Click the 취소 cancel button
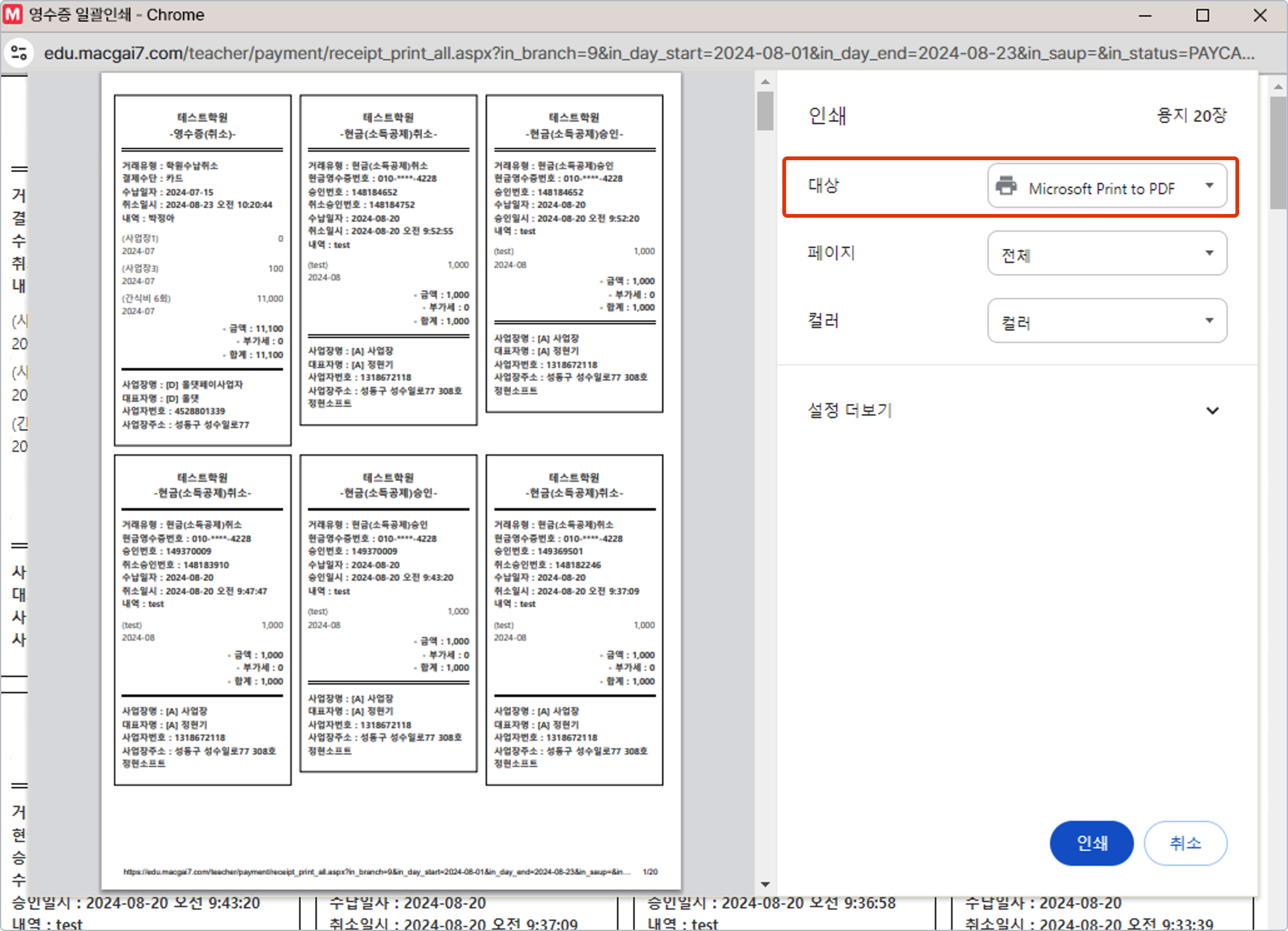 pos(1185,843)
